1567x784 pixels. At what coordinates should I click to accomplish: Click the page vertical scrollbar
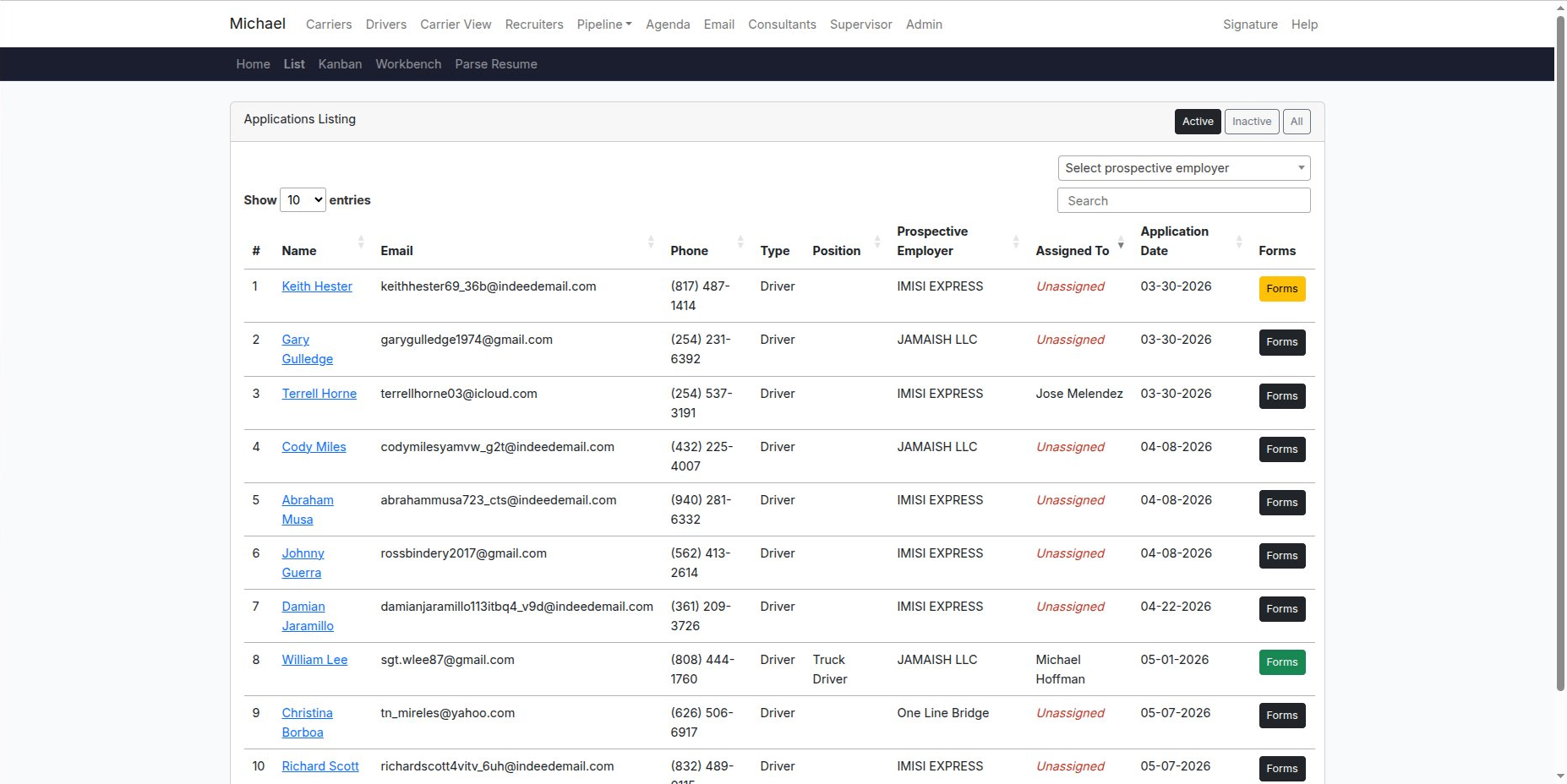[1560, 353]
